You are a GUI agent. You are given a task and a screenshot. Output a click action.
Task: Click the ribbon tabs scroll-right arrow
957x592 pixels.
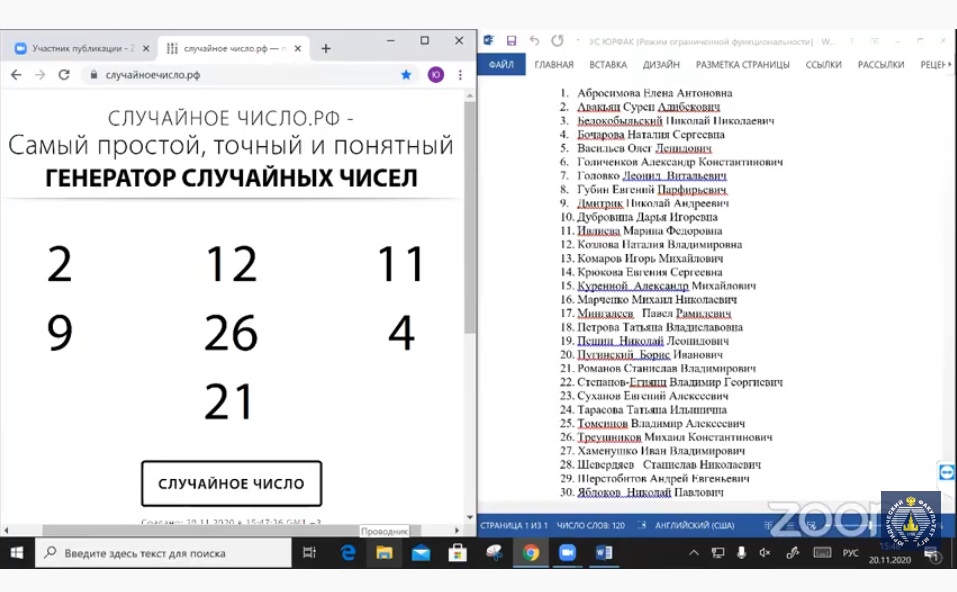[x=950, y=65]
